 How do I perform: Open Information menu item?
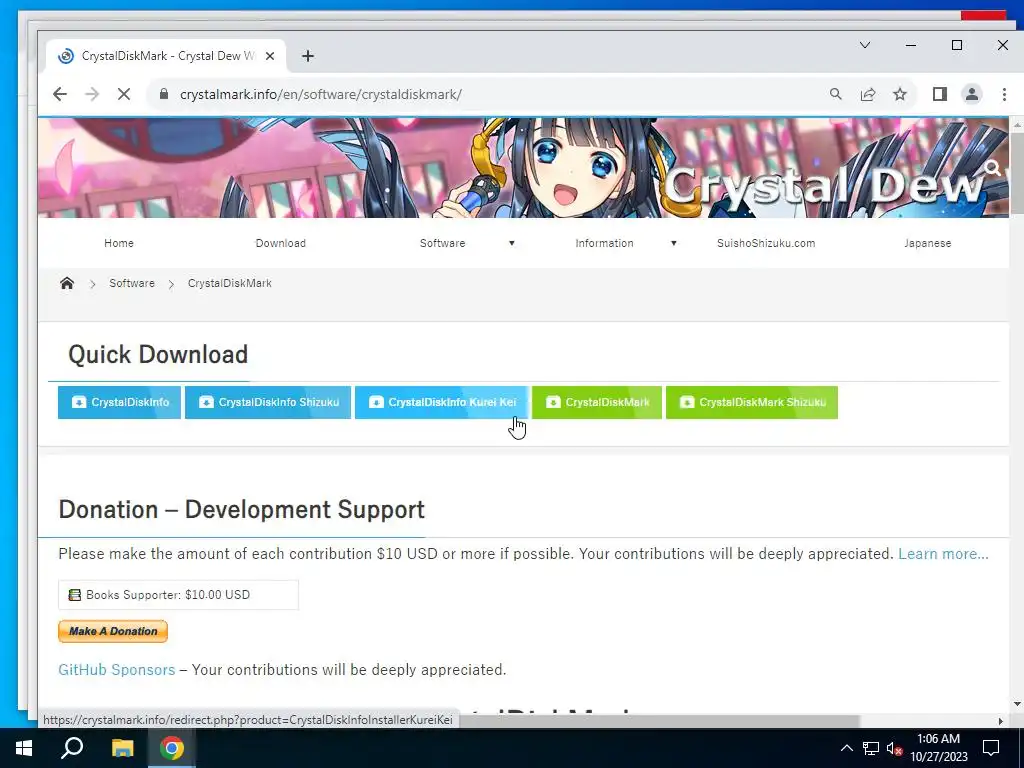coord(604,243)
